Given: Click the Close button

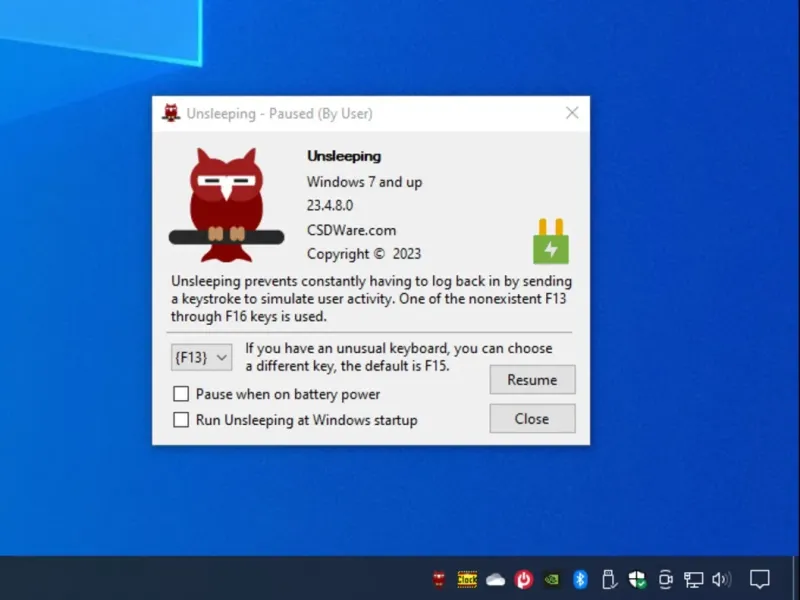Looking at the screenshot, I should tap(532, 419).
